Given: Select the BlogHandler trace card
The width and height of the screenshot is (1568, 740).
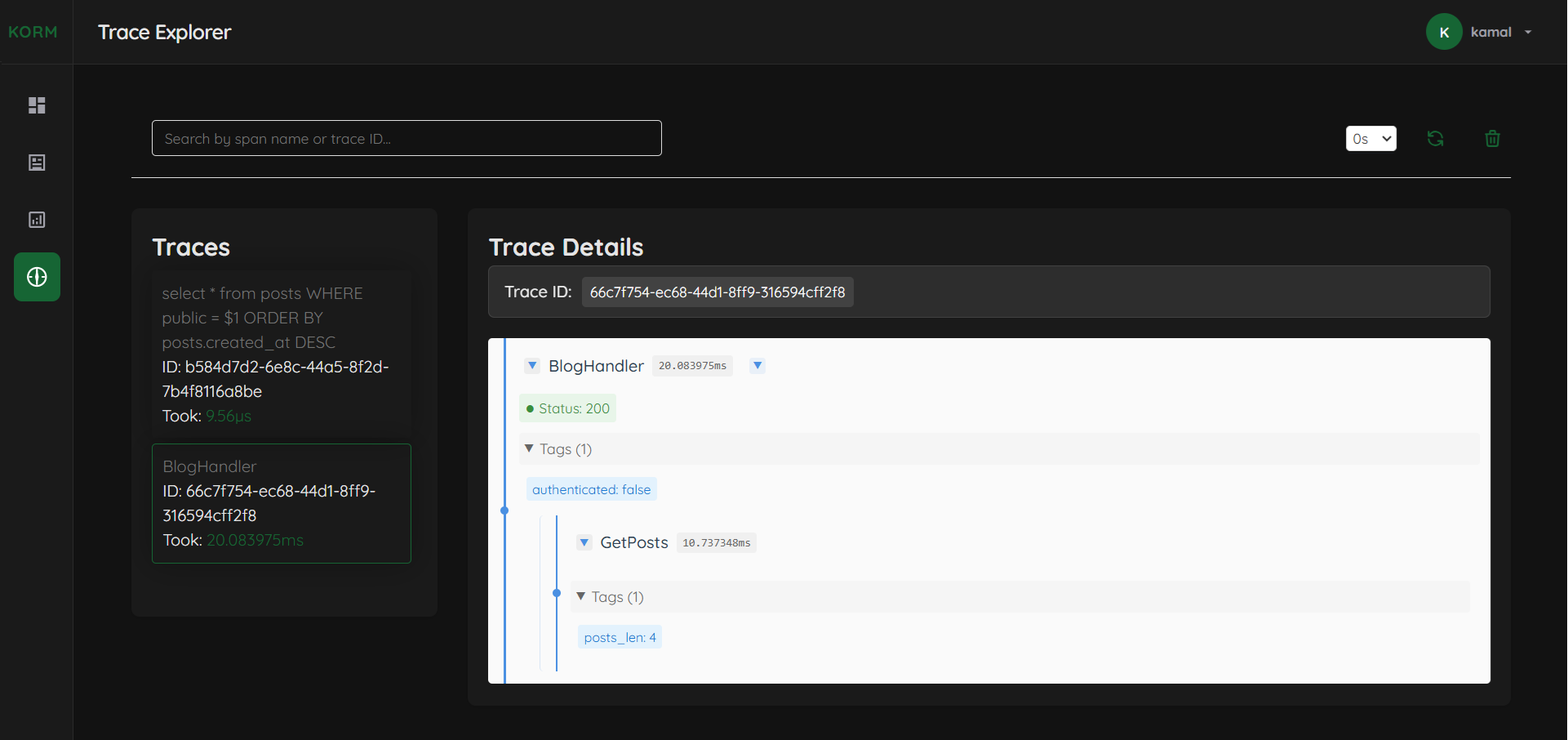Looking at the screenshot, I should coord(282,503).
